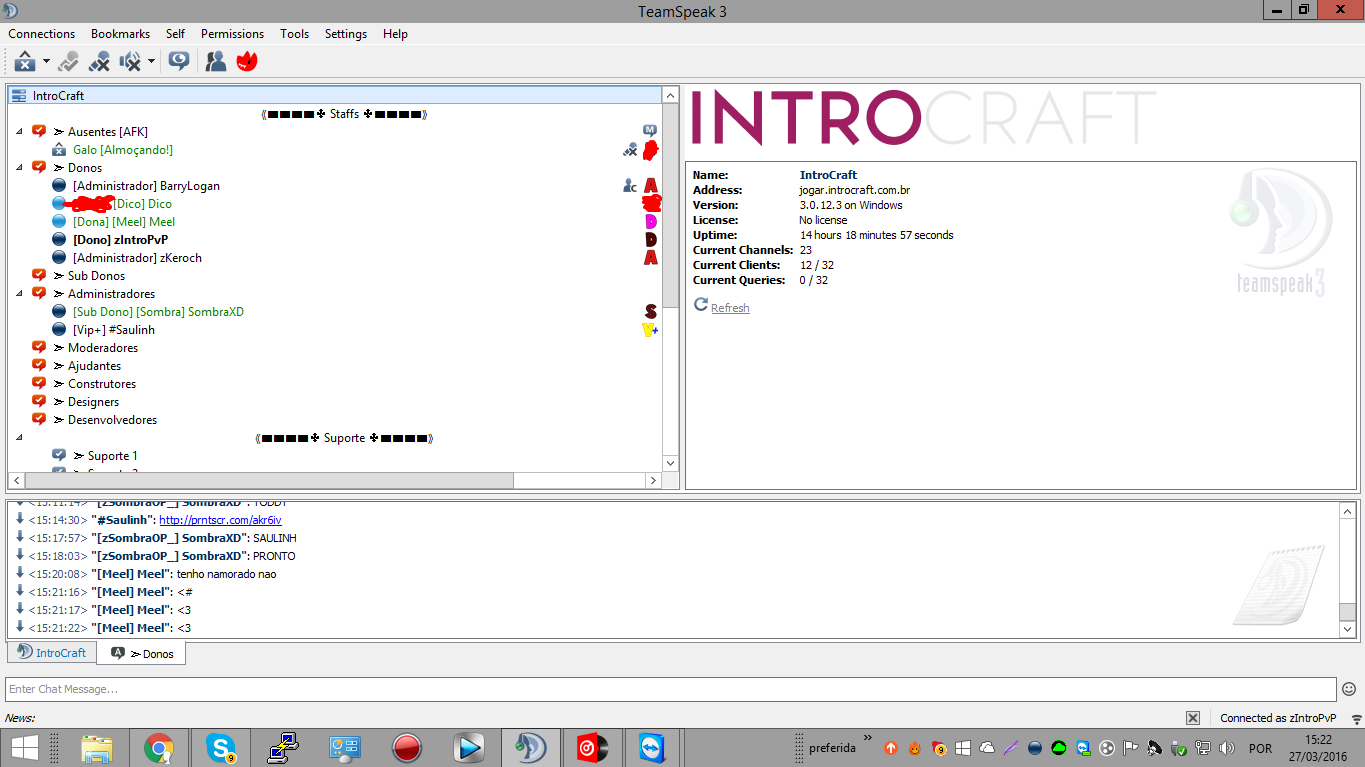Open the Settings menu

346,34
